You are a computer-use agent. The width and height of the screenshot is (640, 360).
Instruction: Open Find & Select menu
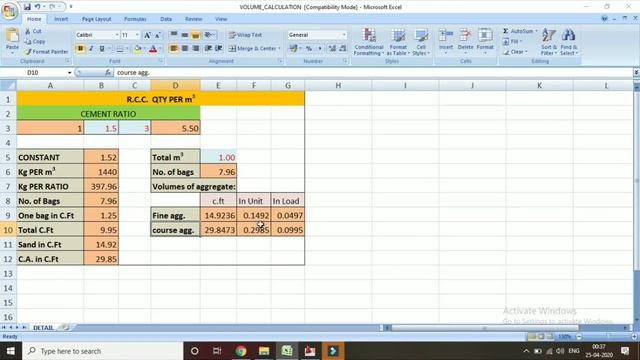[x=569, y=42]
